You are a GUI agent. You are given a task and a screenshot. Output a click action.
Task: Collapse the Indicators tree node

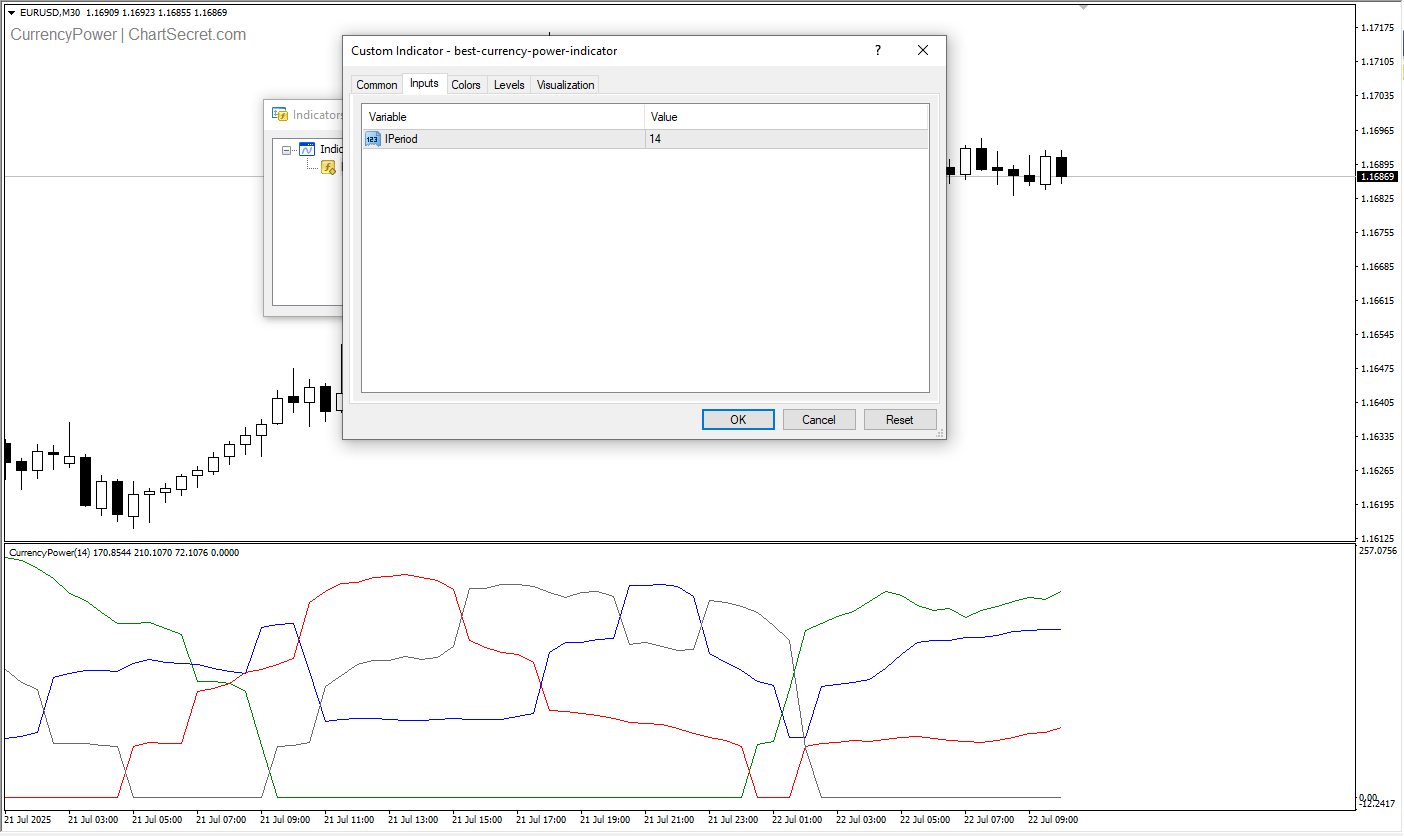pos(287,150)
